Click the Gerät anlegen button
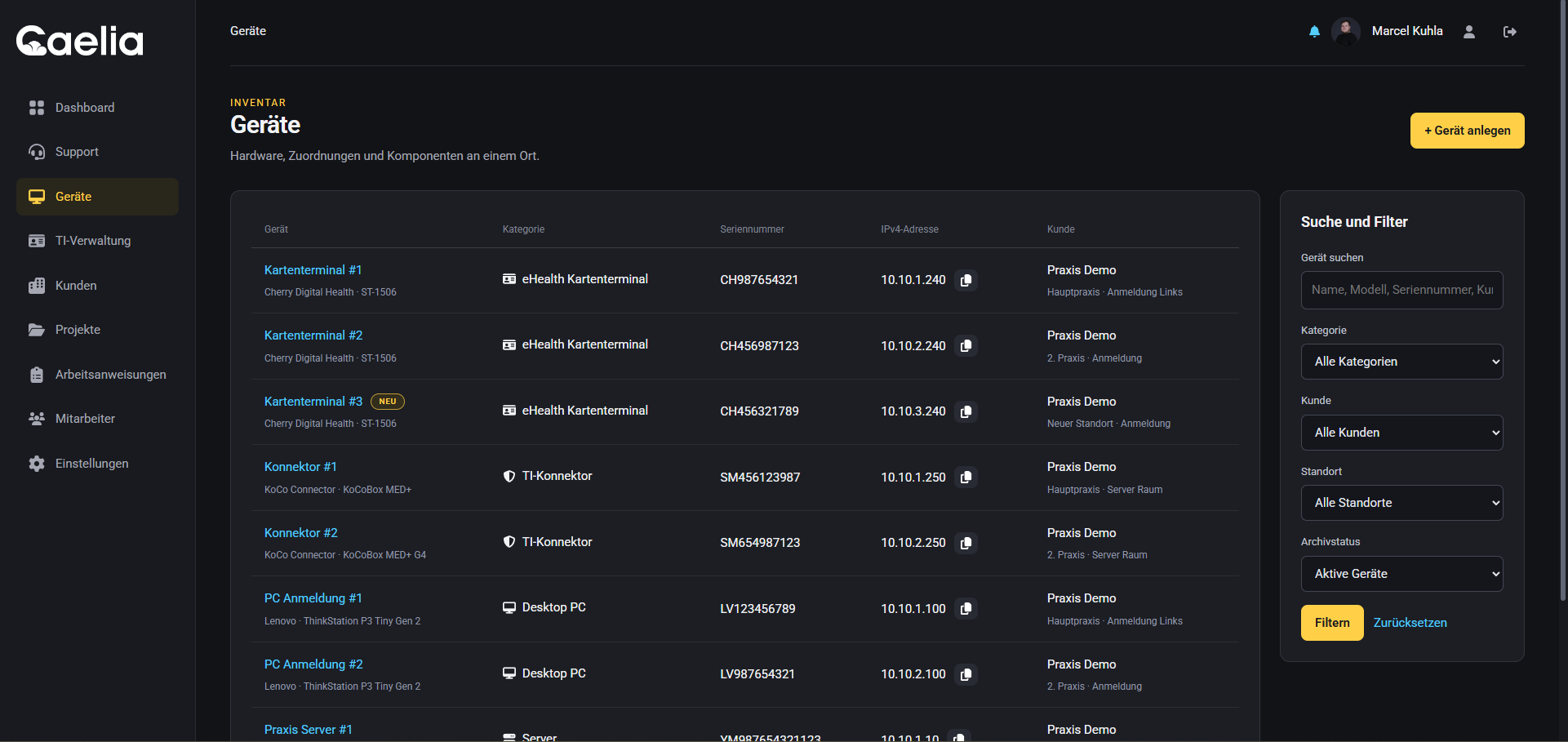 [1467, 131]
